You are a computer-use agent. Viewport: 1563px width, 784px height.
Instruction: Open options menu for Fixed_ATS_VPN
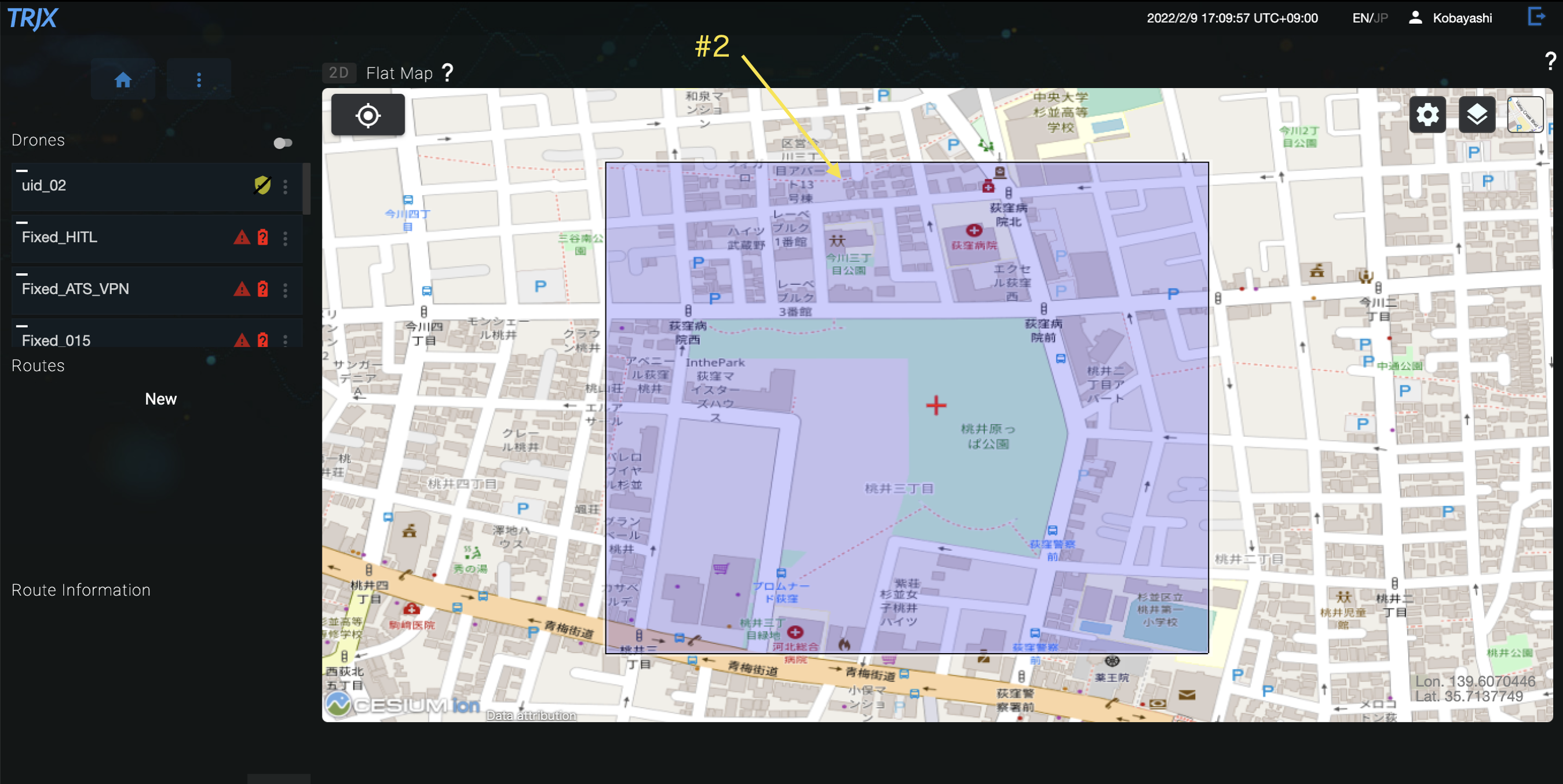click(x=285, y=290)
